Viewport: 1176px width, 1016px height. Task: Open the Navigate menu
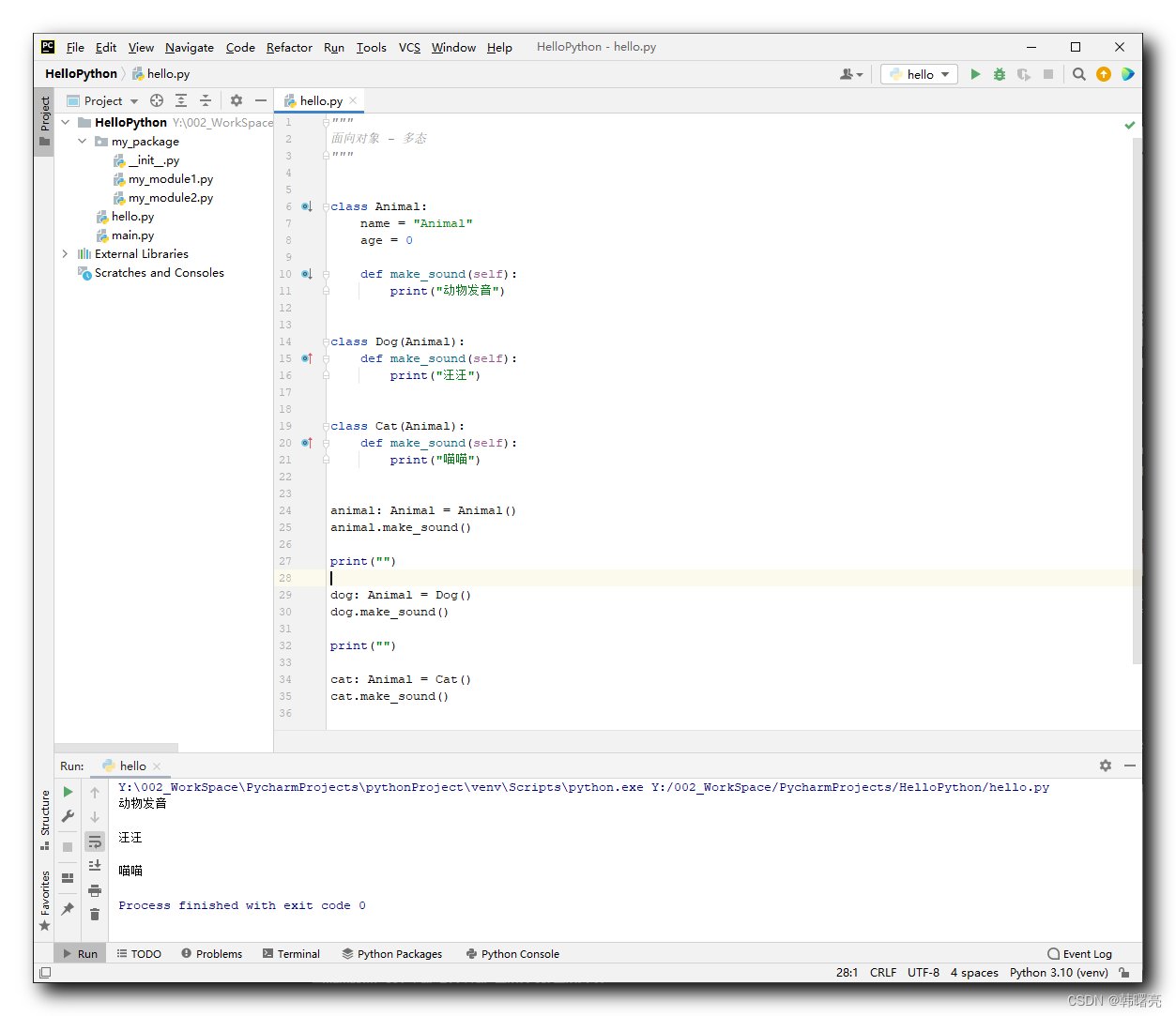(x=190, y=47)
